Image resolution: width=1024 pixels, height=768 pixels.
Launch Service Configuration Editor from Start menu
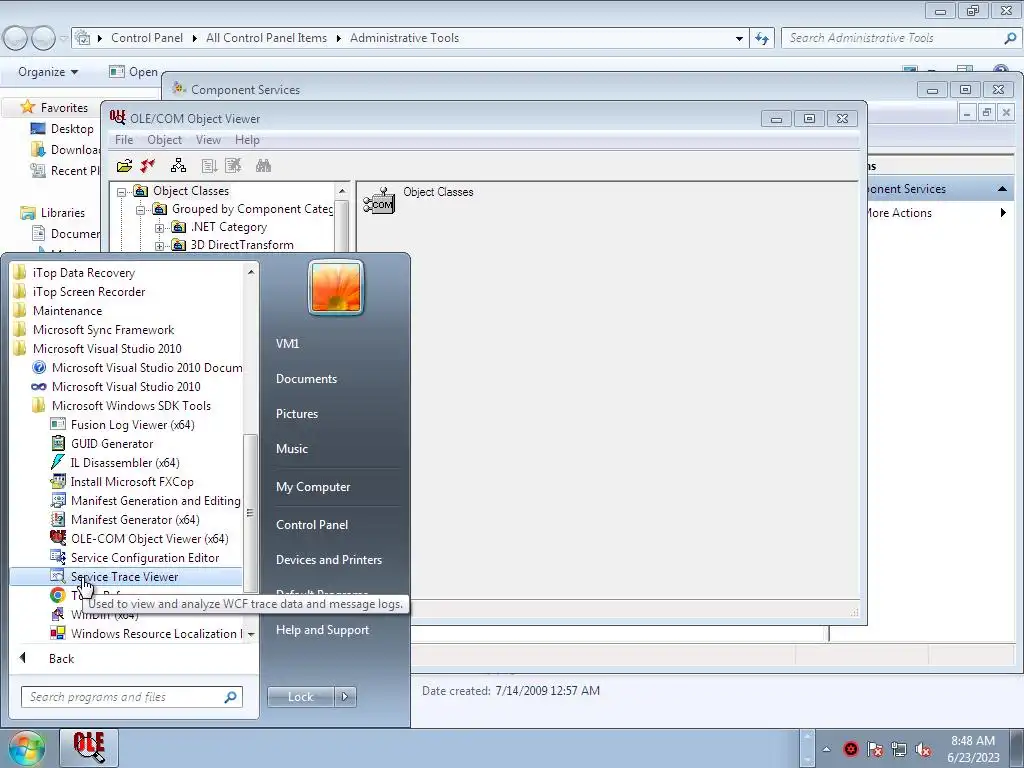[126, 558]
